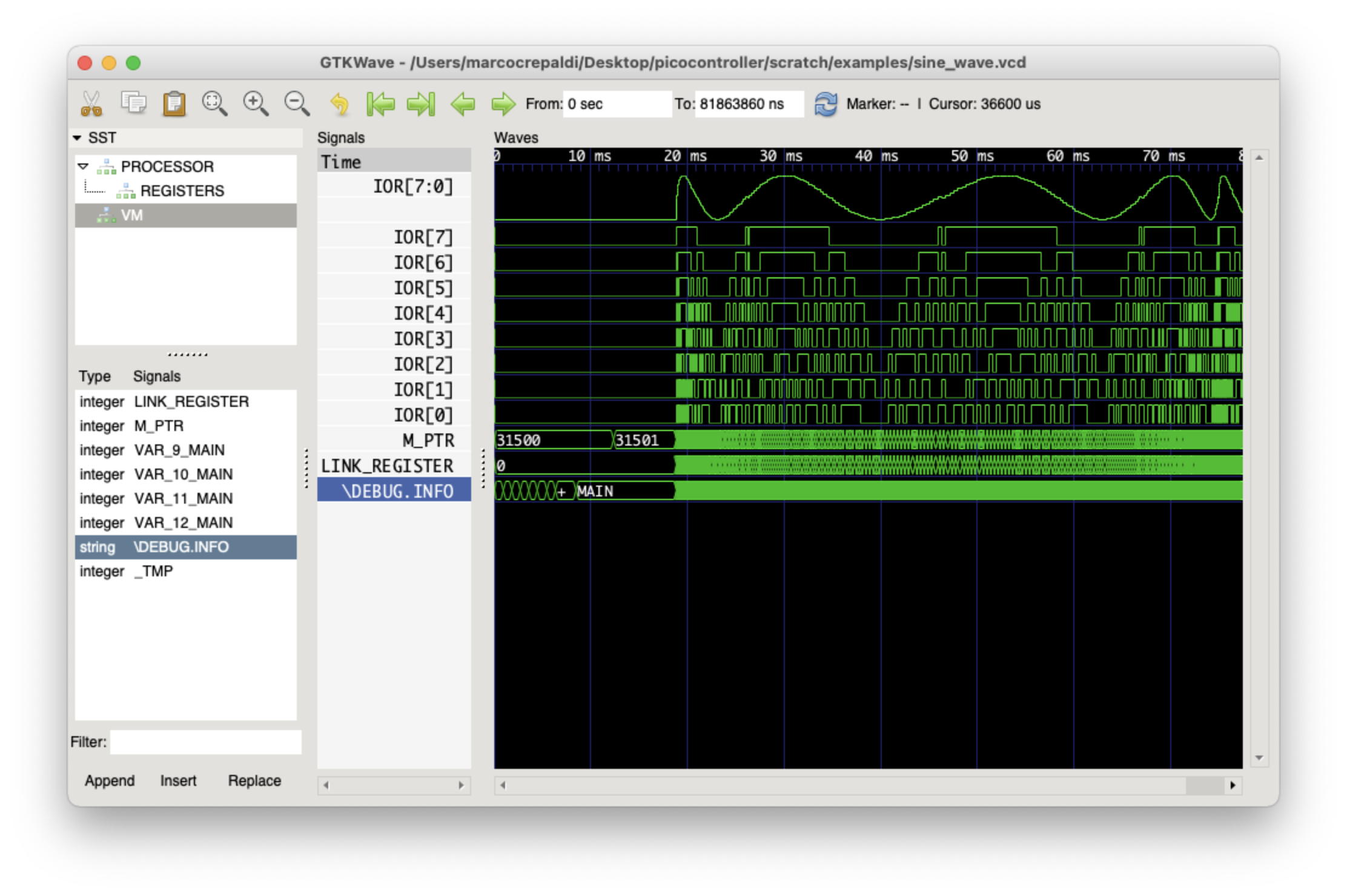Click the Zoom Fit icon

[x=214, y=104]
